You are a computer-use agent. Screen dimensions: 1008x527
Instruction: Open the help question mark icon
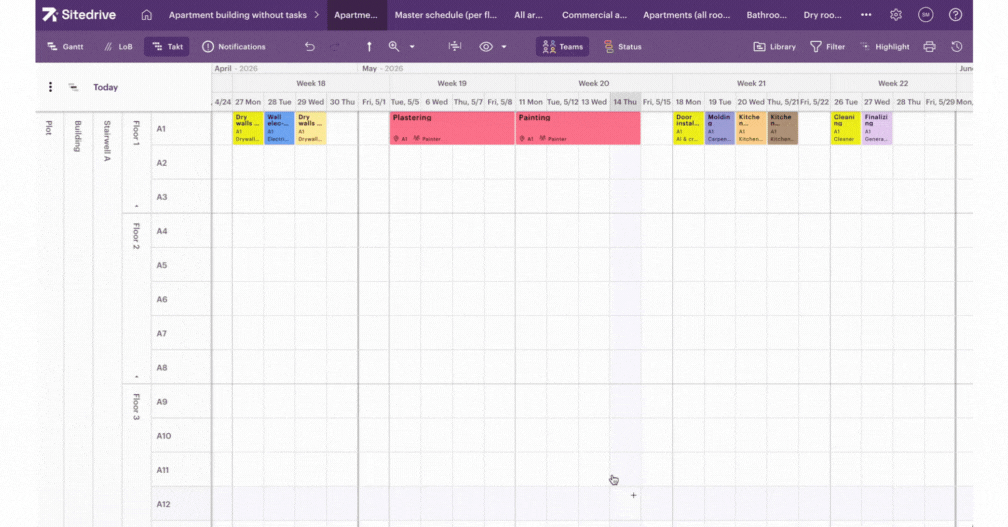click(955, 15)
